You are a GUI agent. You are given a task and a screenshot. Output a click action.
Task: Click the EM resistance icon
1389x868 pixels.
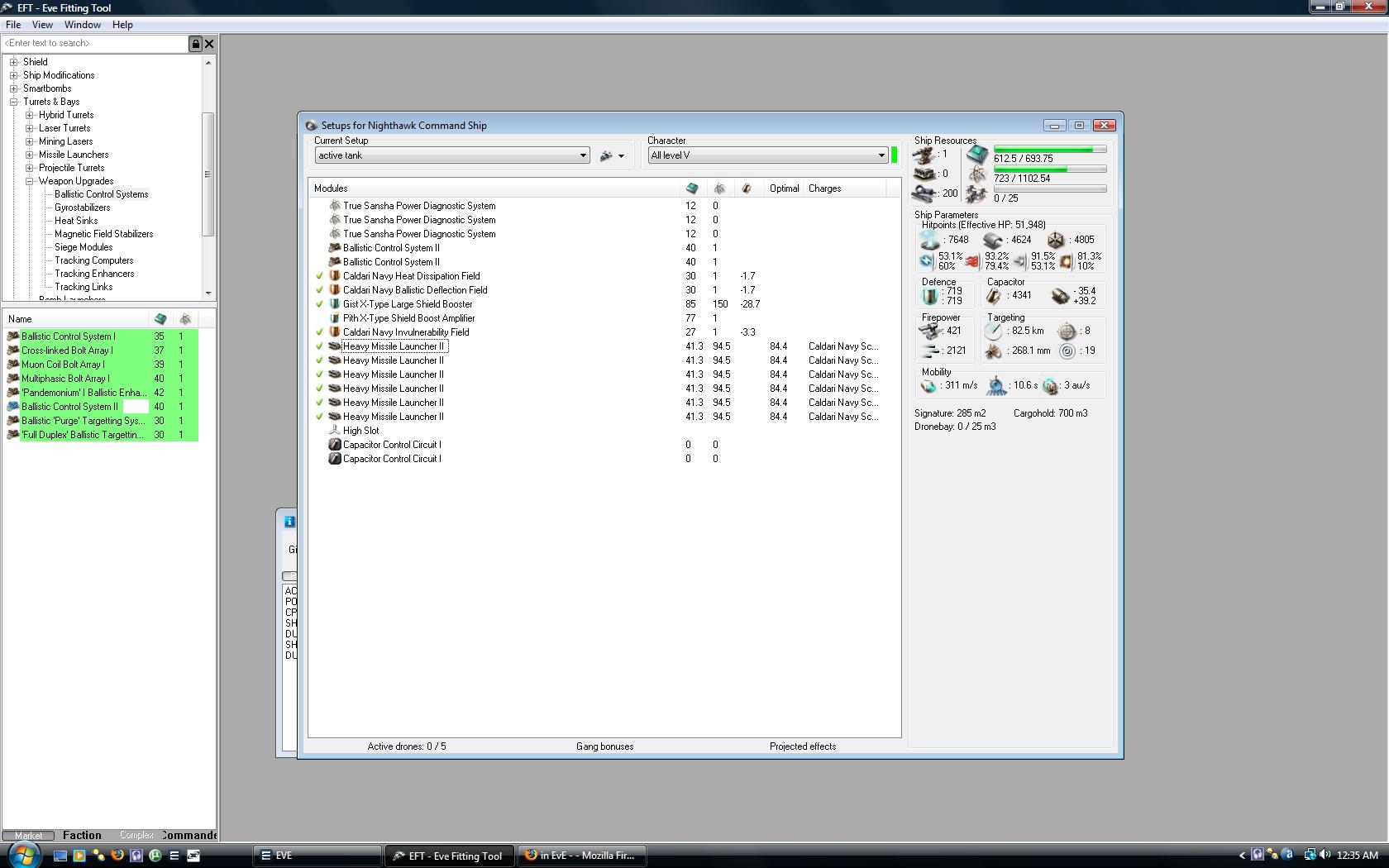[927, 261]
